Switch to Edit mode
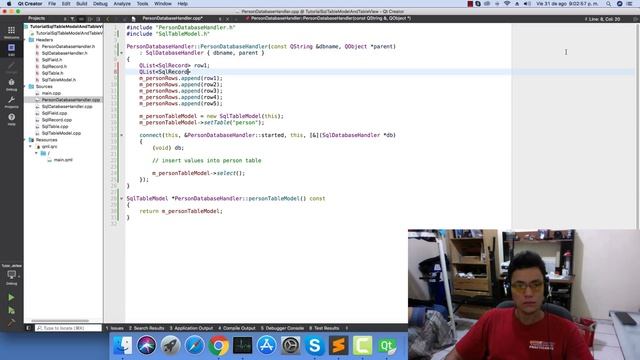The image size is (640, 360). tap(11, 49)
